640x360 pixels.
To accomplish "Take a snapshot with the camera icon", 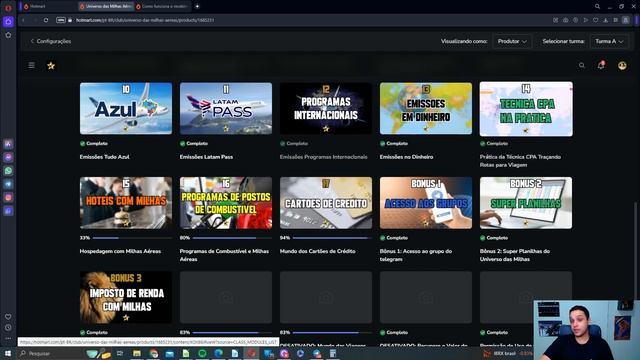I will [x=565, y=20].
